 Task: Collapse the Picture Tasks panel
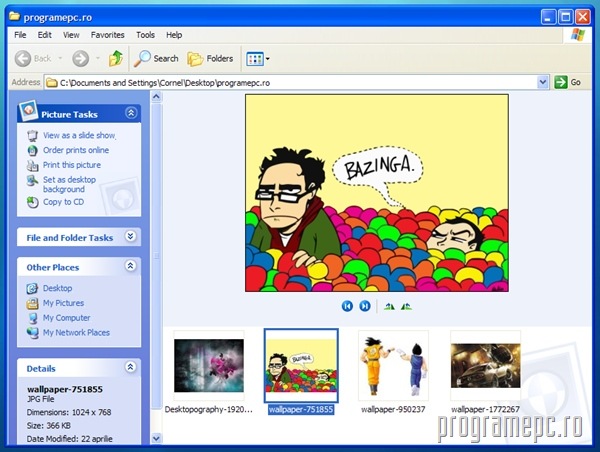131,113
